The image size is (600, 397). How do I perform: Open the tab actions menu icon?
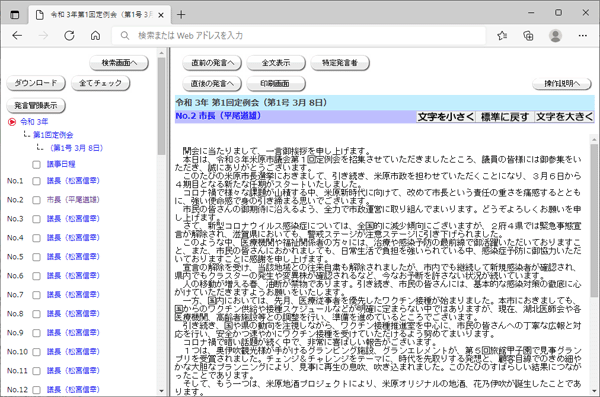(x=15, y=15)
